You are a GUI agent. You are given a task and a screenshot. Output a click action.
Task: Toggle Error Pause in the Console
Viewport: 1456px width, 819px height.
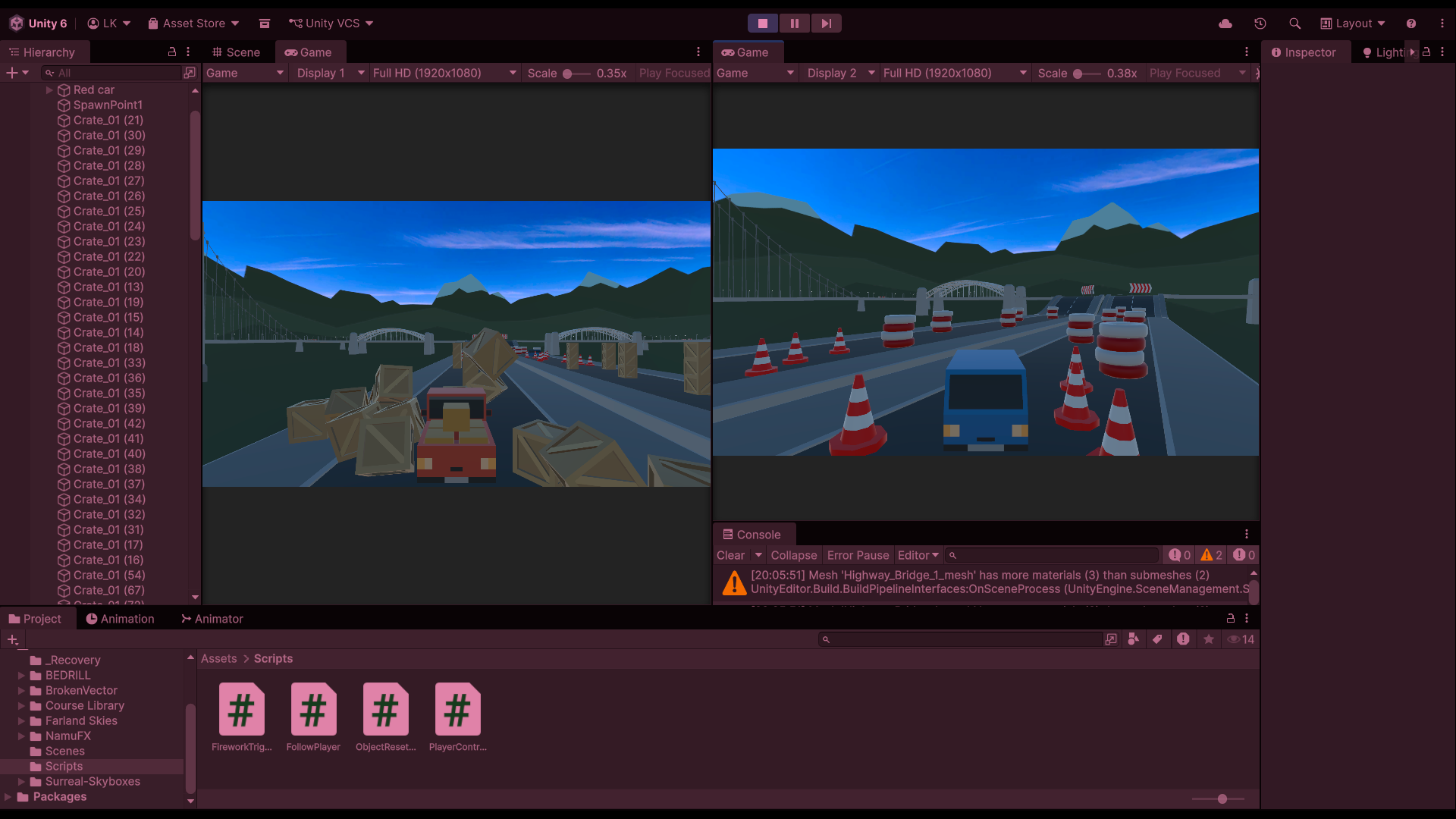coord(858,555)
